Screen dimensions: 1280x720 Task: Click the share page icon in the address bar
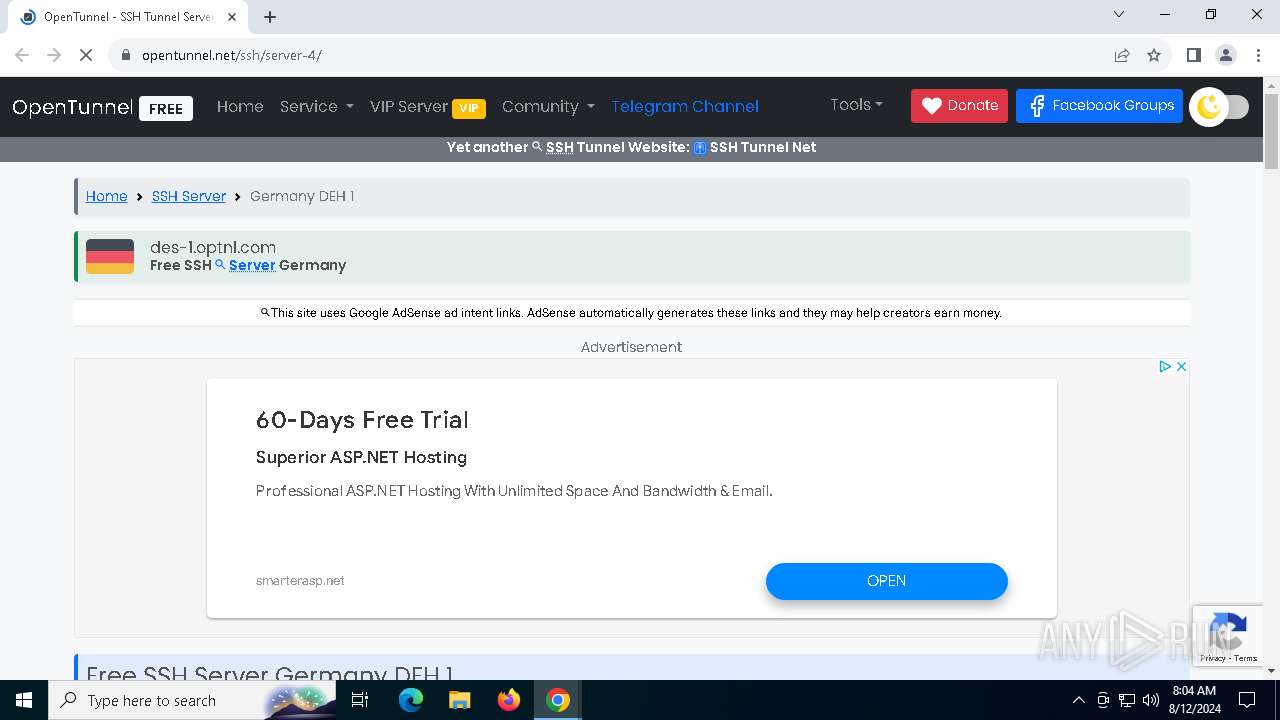pyautogui.click(x=1122, y=55)
